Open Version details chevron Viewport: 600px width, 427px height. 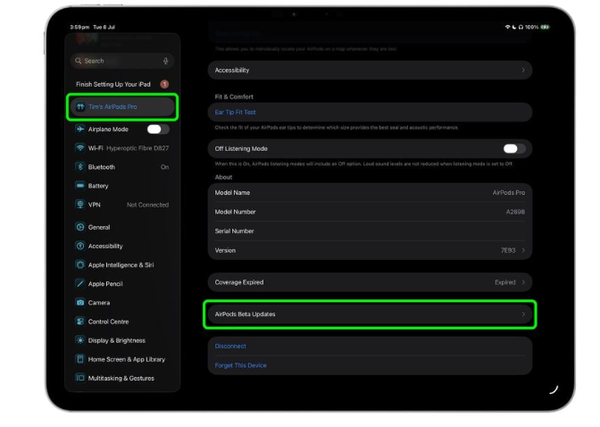pos(523,250)
